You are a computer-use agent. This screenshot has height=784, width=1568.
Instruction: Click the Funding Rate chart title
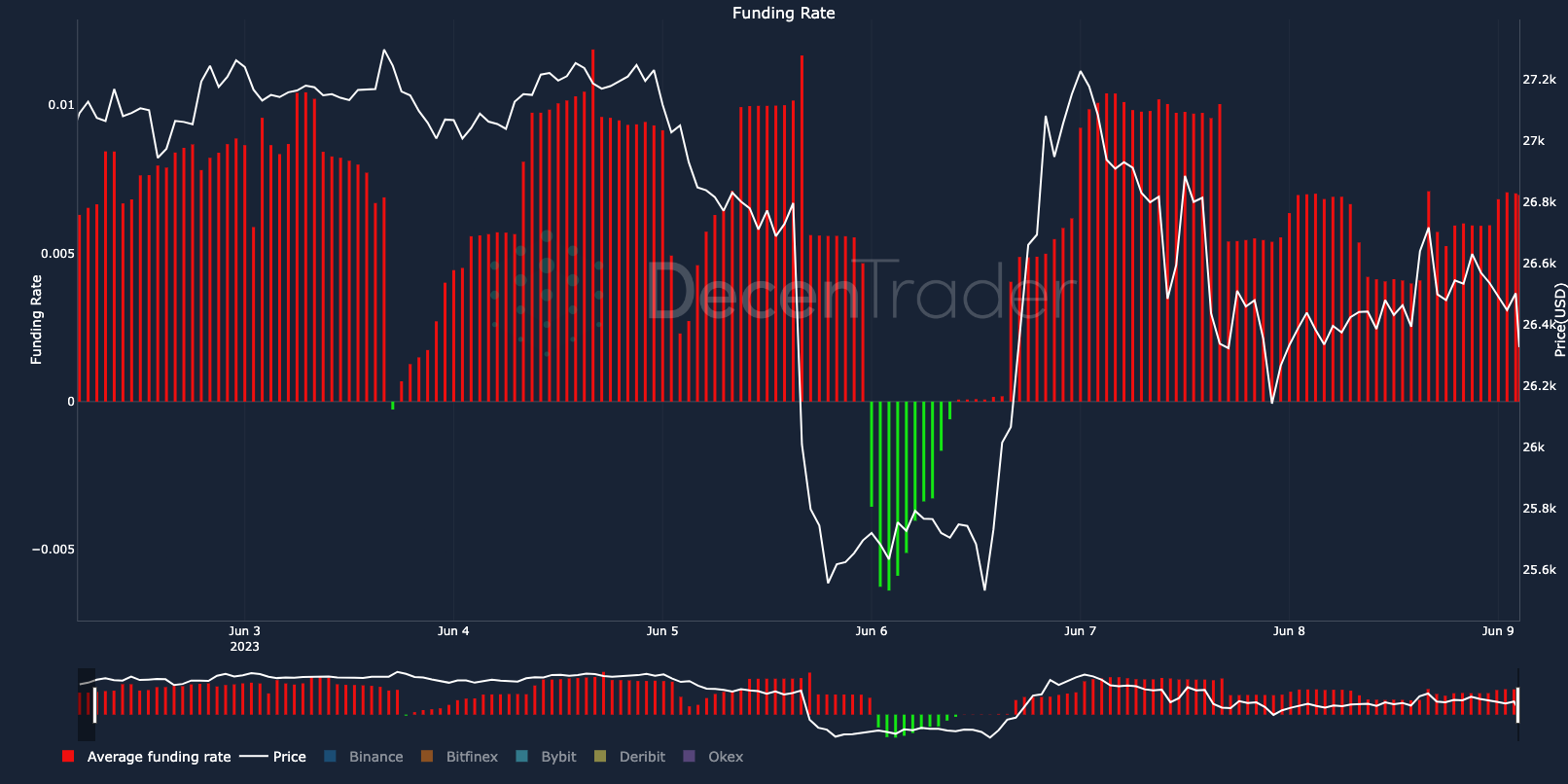point(784,14)
